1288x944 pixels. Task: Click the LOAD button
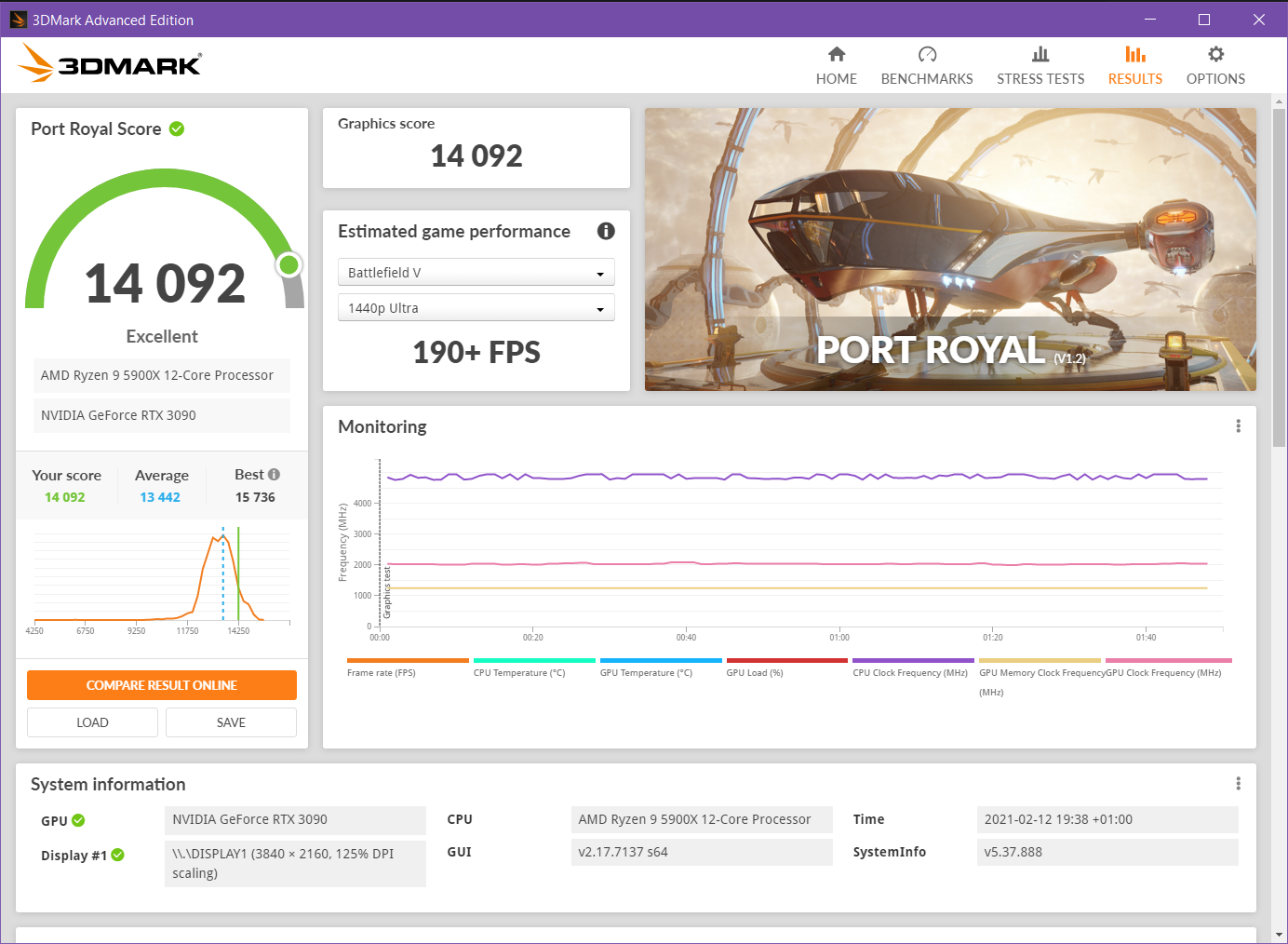92,722
